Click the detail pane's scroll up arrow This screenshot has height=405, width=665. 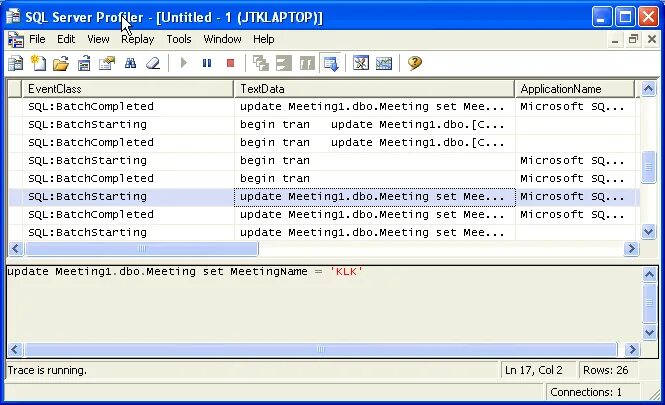[x=649, y=275]
